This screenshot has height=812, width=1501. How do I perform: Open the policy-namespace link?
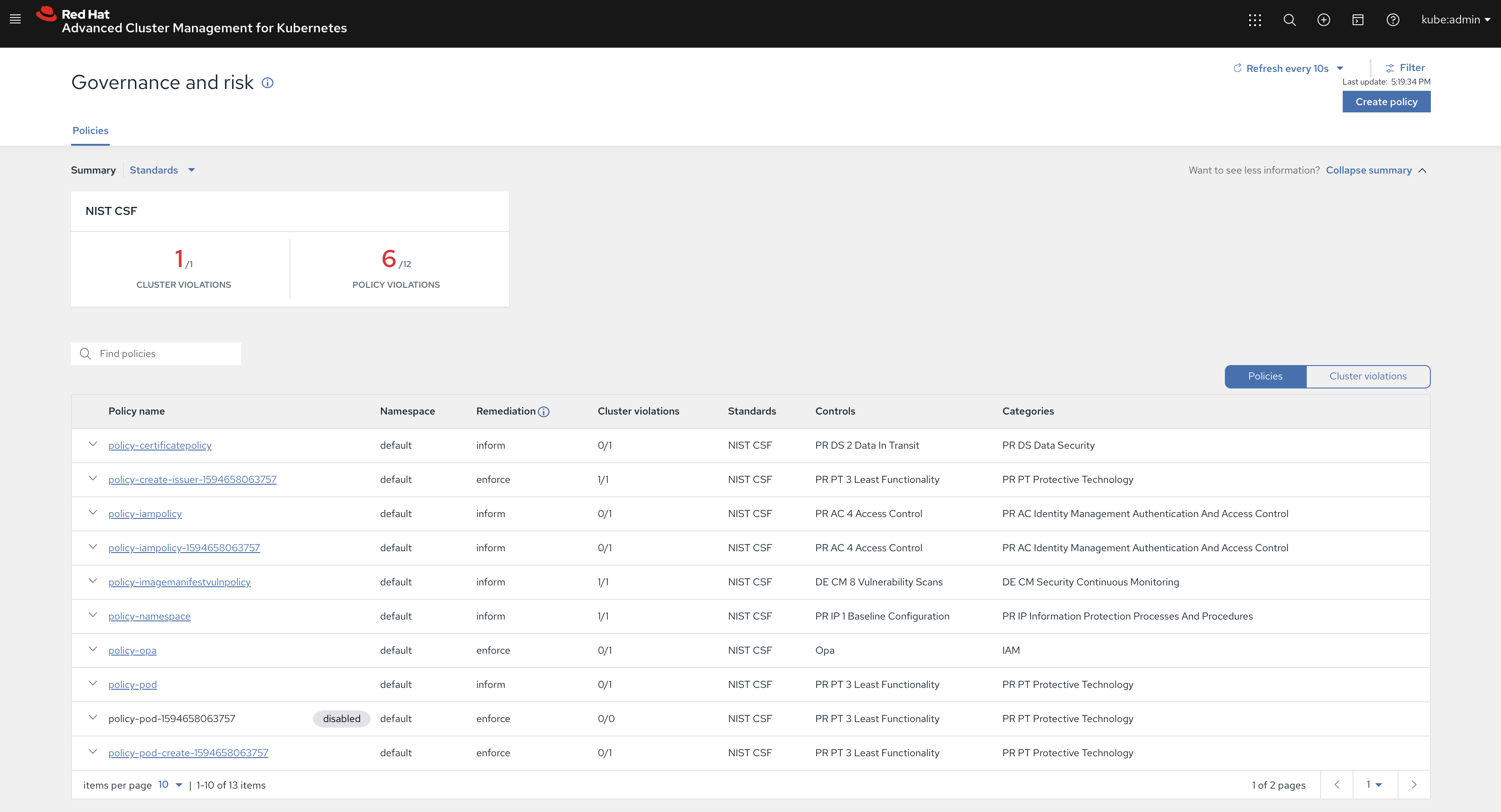149,616
